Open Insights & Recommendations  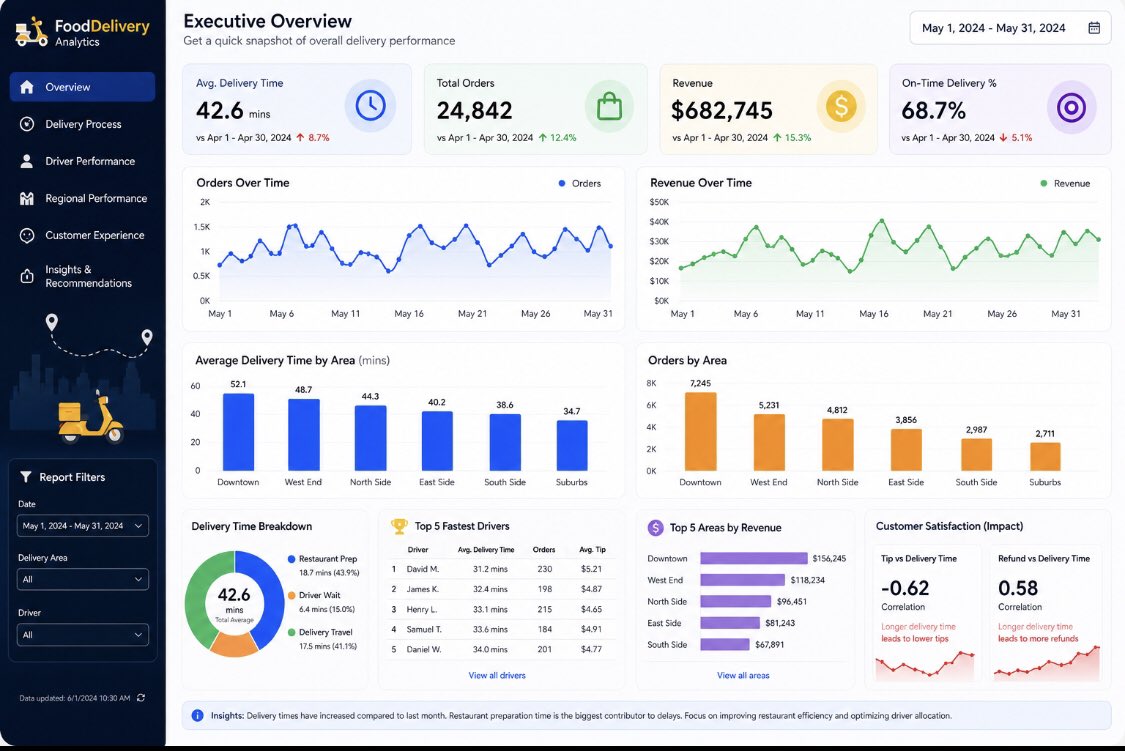click(x=83, y=276)
